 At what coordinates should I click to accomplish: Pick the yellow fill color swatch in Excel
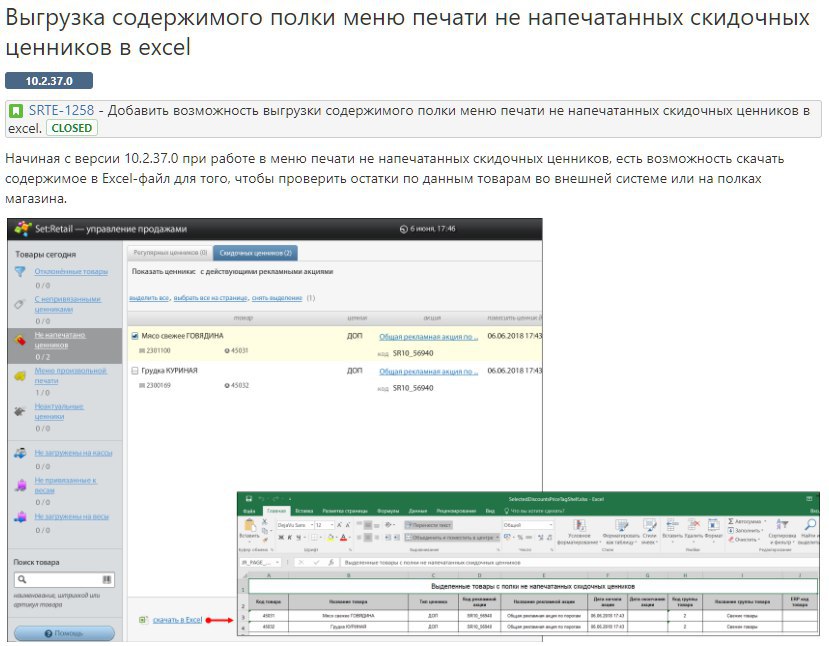330,538
